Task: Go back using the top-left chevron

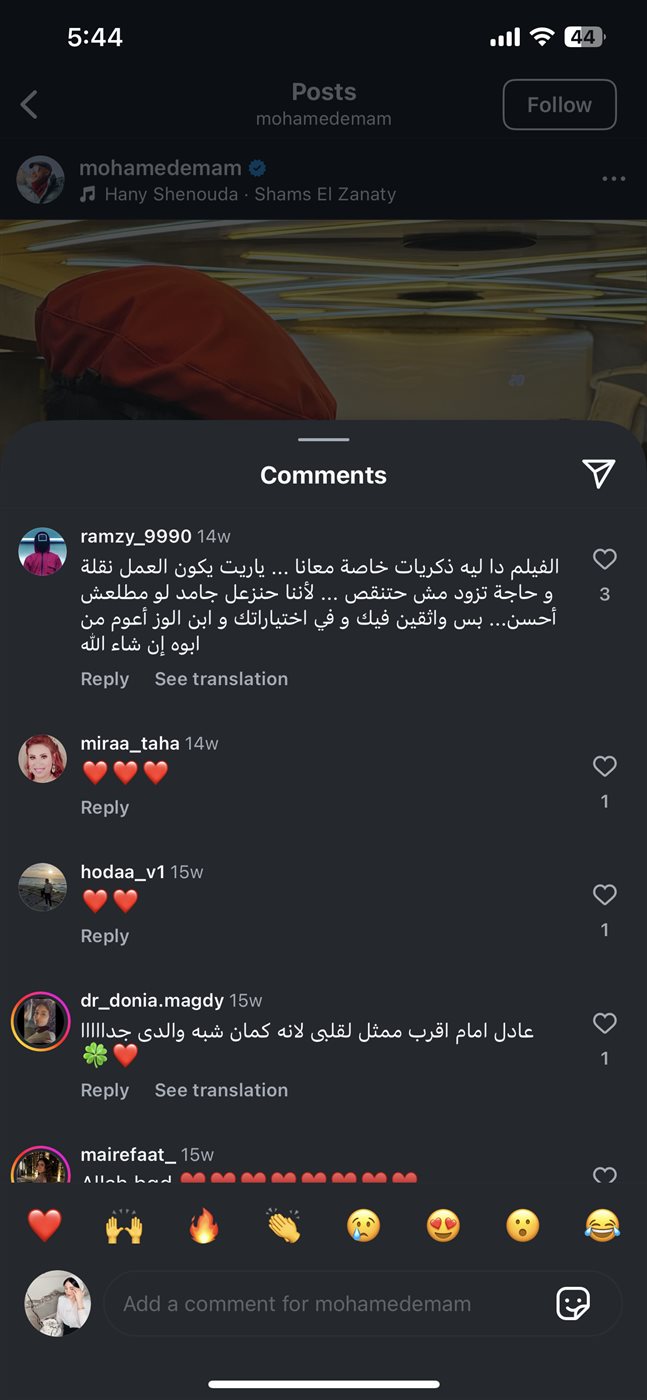Action: pyautogui.click(x=29, y=104)
